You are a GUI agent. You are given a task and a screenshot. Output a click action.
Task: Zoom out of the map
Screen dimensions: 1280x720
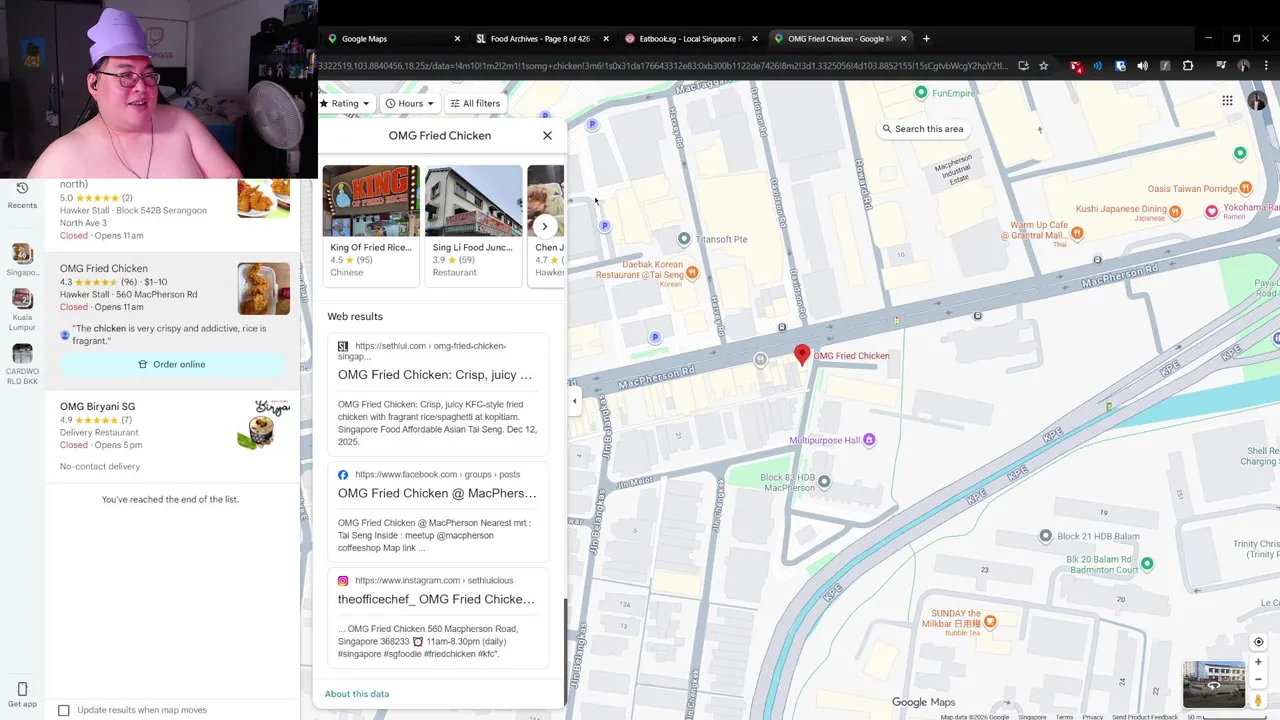coord(1258,680)
